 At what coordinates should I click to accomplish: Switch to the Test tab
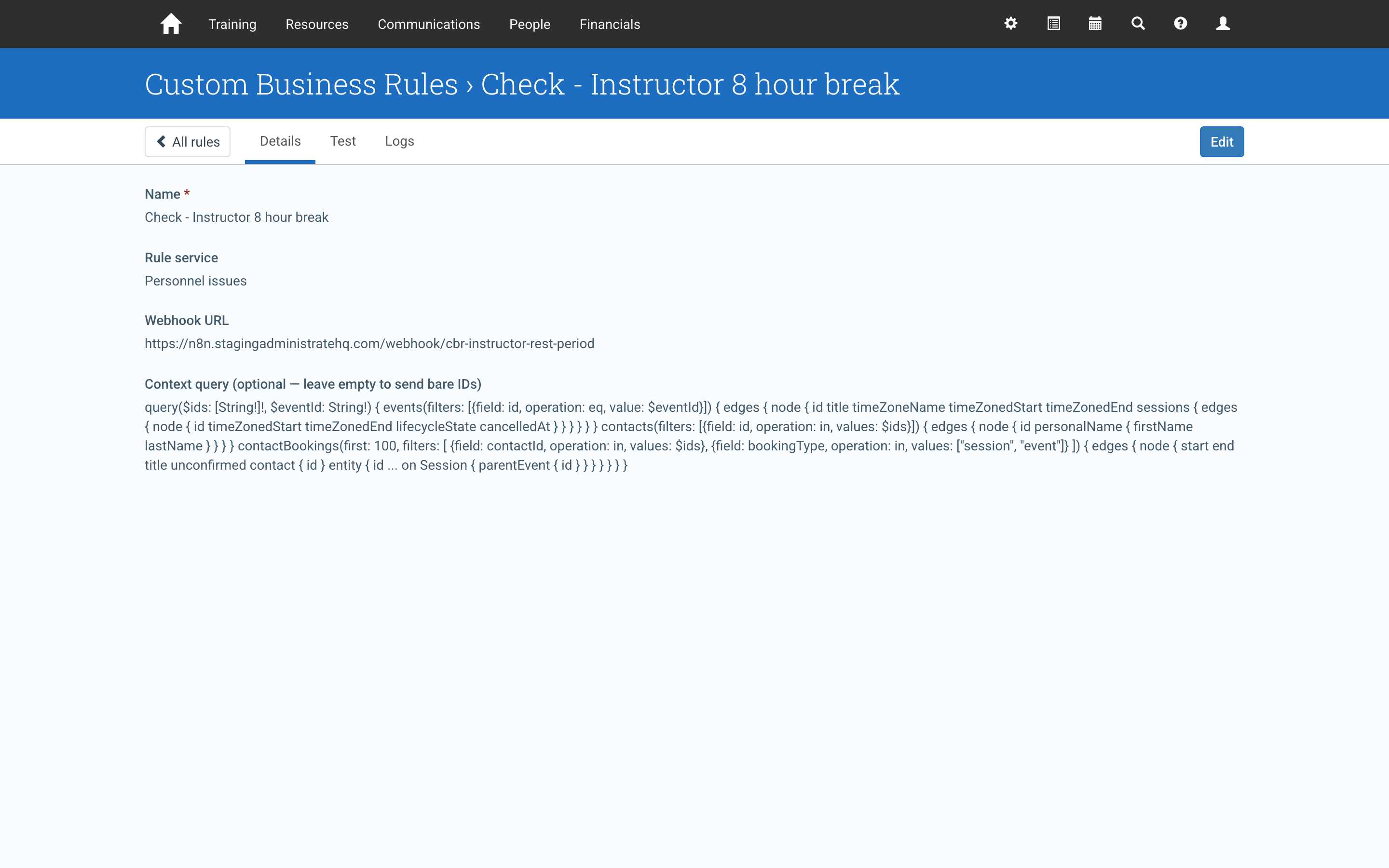pyautogui.click(x=342, y=141)
